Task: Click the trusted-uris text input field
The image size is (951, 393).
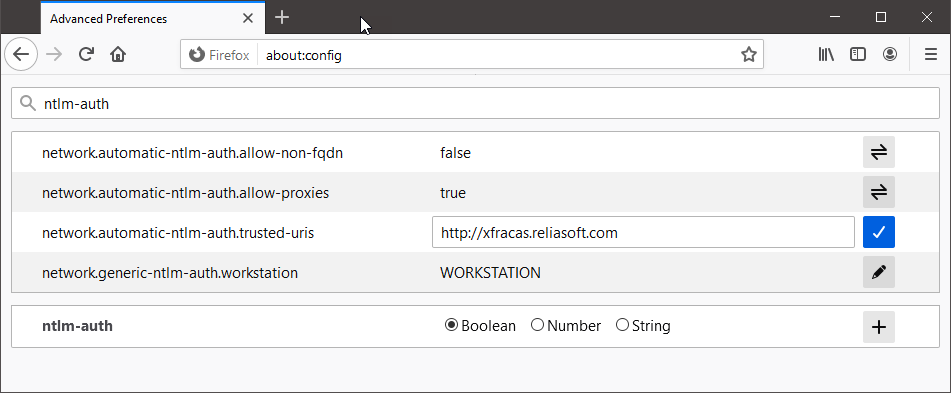Action: pos(644,232)
